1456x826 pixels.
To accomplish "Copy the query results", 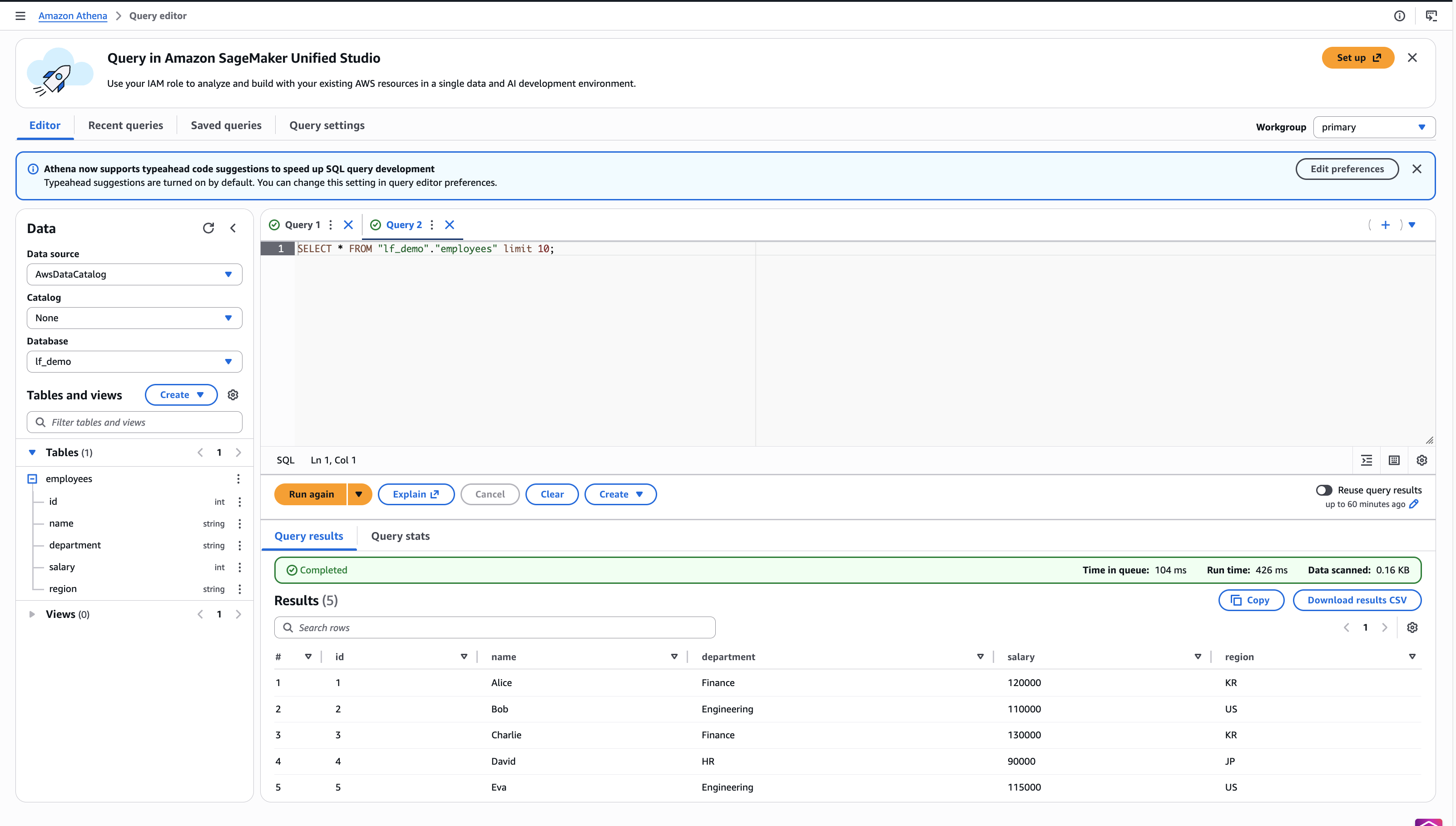I will 1251,600.
